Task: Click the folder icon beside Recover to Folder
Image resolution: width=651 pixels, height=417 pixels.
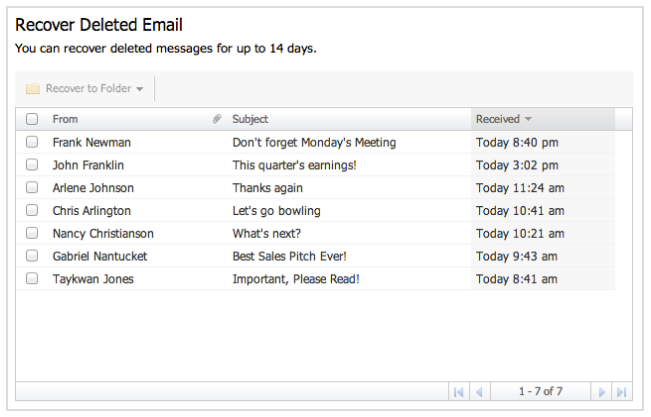Action: point(33,88)
